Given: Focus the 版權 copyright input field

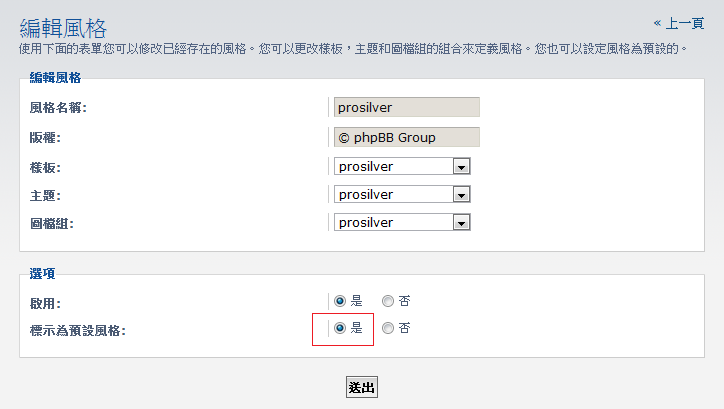Looking at the screenshot, I should [x=406, y=137].
